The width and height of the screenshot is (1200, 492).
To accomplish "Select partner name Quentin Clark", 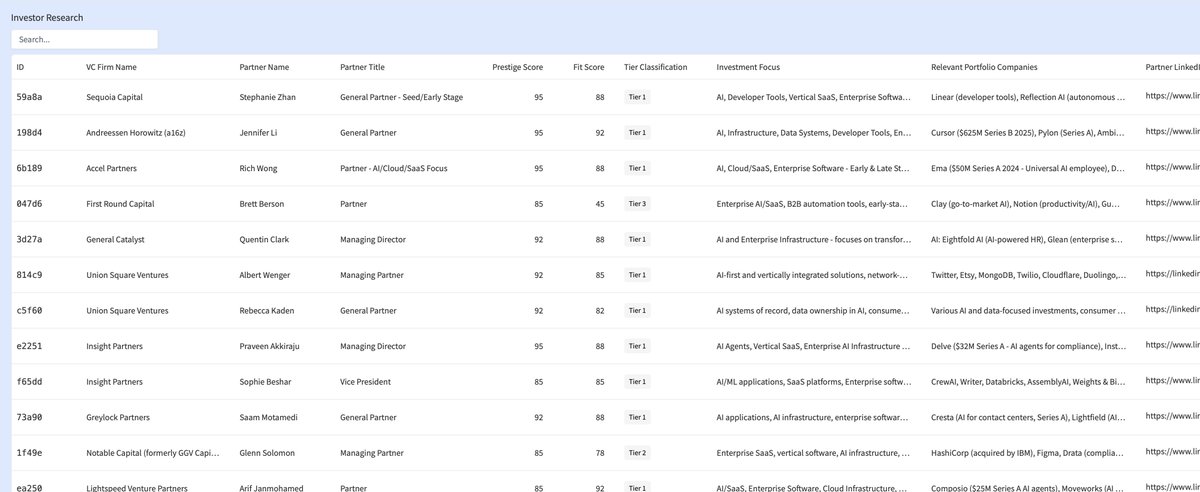I will tap(264, 239).
